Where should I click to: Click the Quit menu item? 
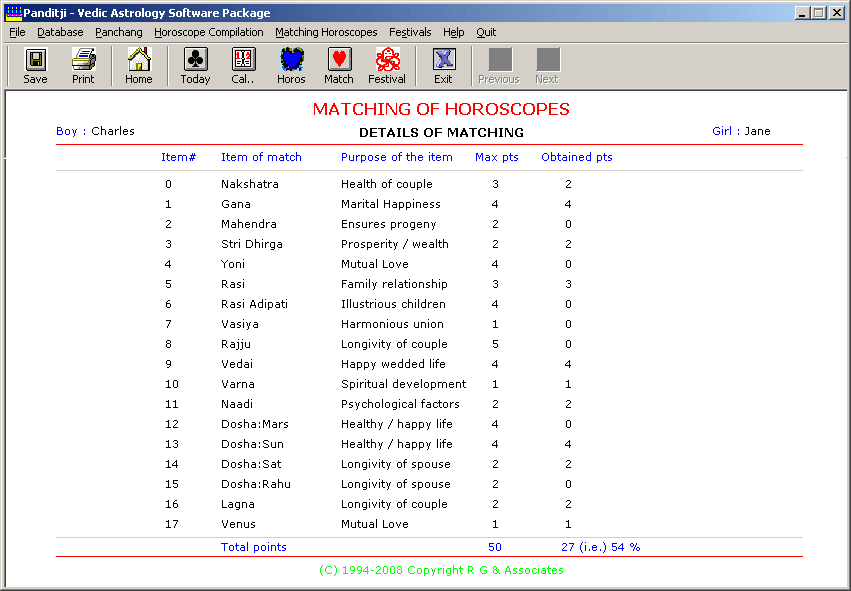tap(486, 32)
